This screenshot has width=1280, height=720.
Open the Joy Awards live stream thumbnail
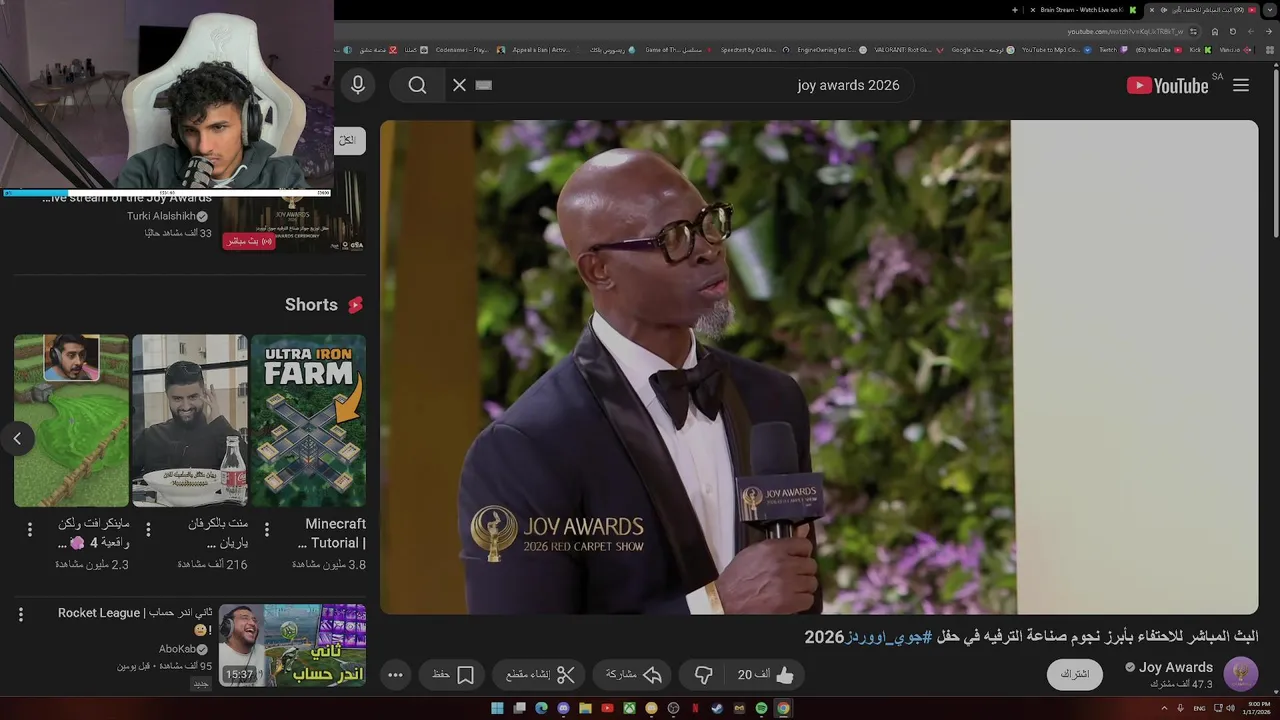[292, 211]
